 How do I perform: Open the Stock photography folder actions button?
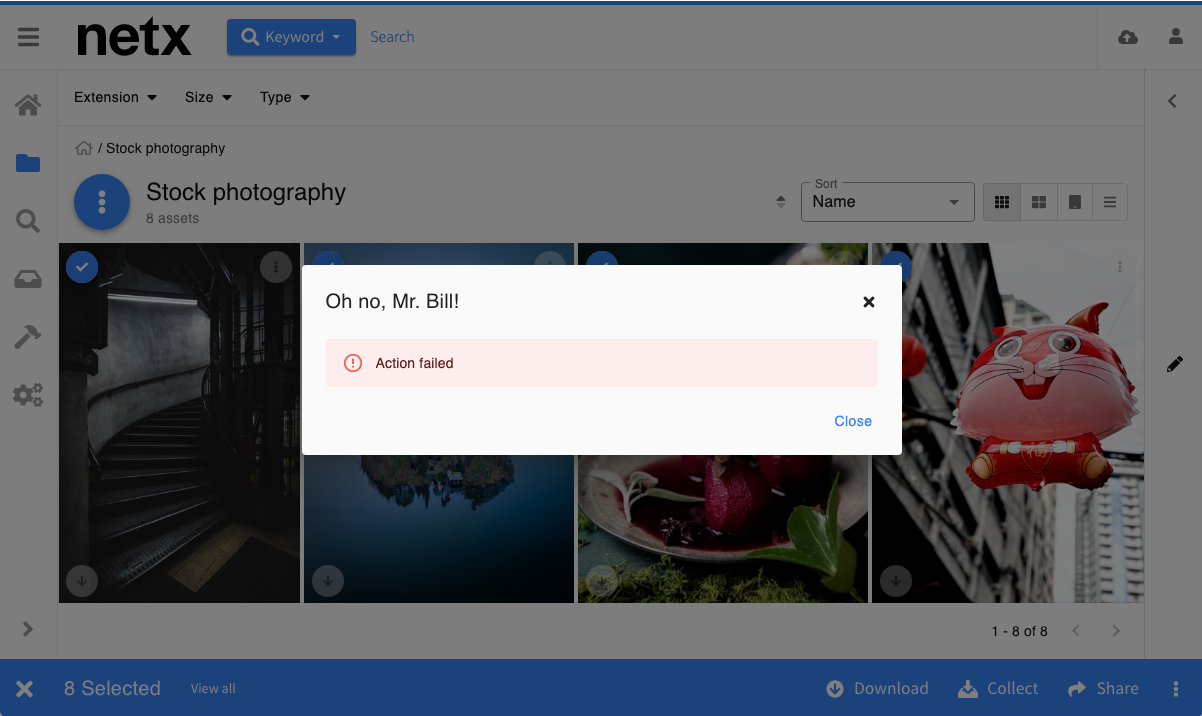click(102, 202)
